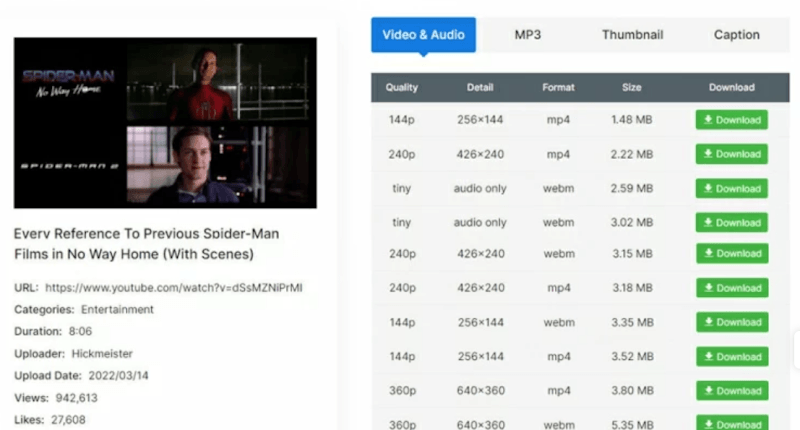Download the 240p mp4 2.22 MB file
Viewport: 800px width, 430px height.
(x=732, y=154)
